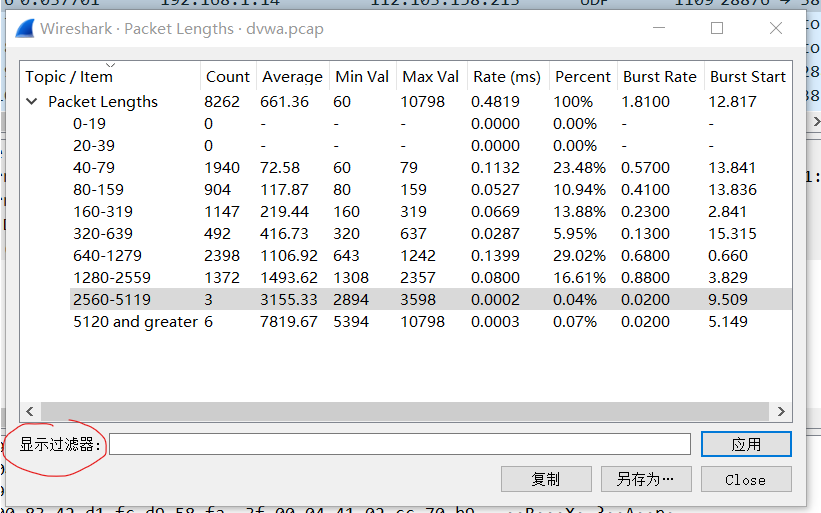Click the count 1940 cell

coord(222,168)
